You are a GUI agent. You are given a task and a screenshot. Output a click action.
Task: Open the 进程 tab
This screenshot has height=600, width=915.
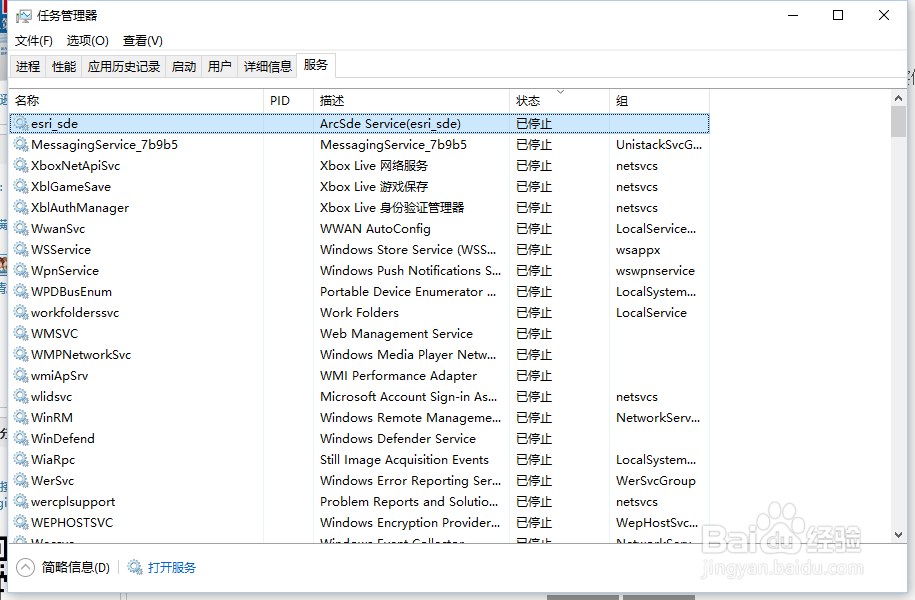(x=28, y=65)
